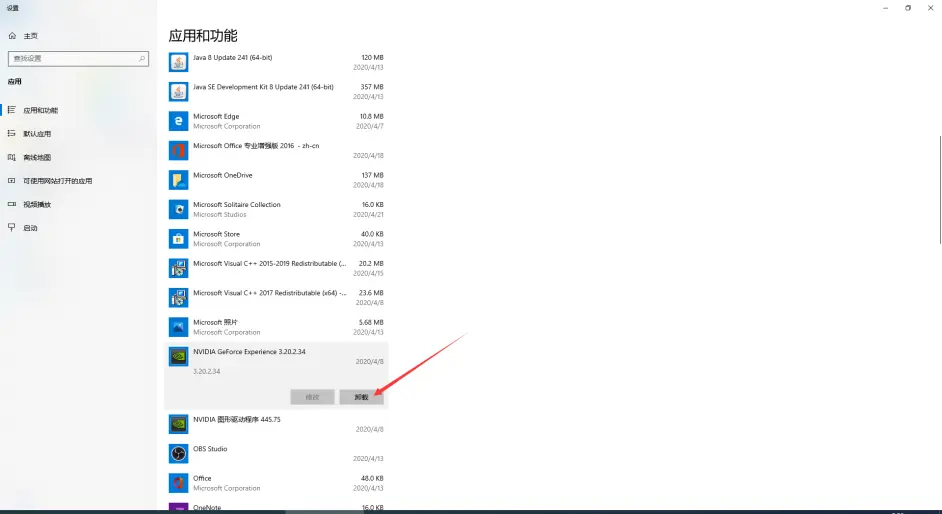Focus the 查找设置 search field
The image size is (942, 514).
(x=78, y=58)
